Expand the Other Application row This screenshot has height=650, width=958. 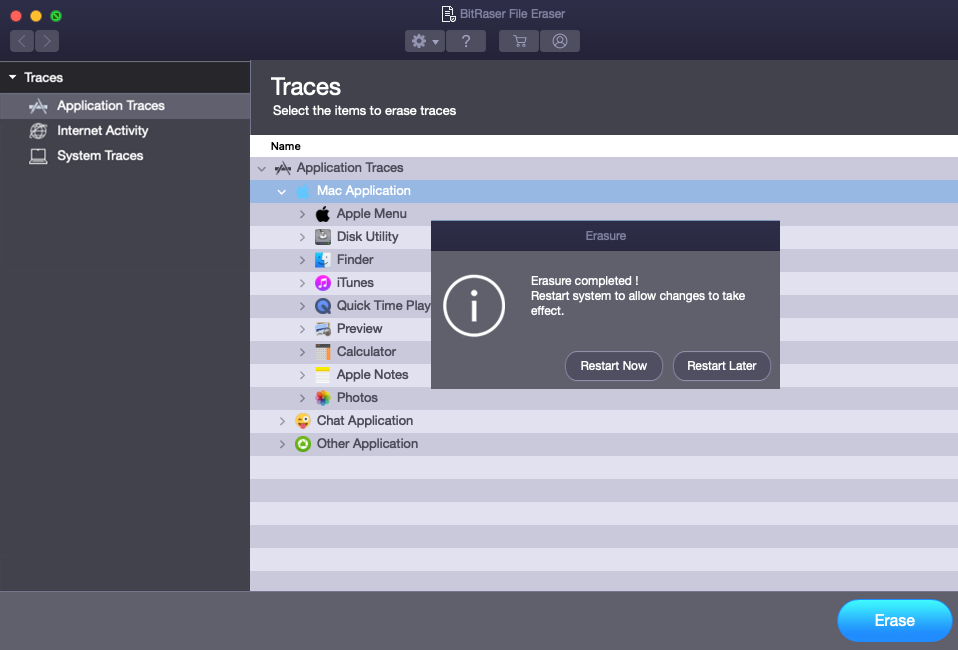click(x=282, y=444)
